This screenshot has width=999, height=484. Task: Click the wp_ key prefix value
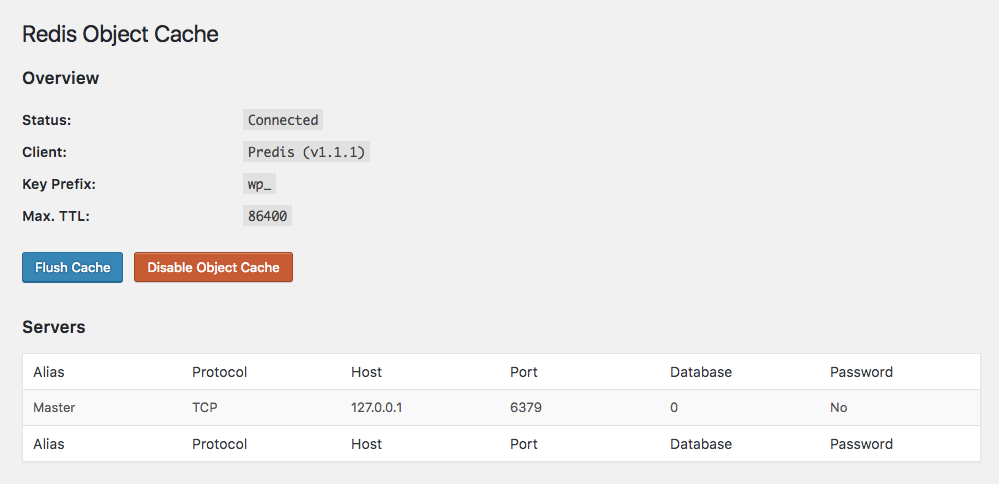click(261, 184)
